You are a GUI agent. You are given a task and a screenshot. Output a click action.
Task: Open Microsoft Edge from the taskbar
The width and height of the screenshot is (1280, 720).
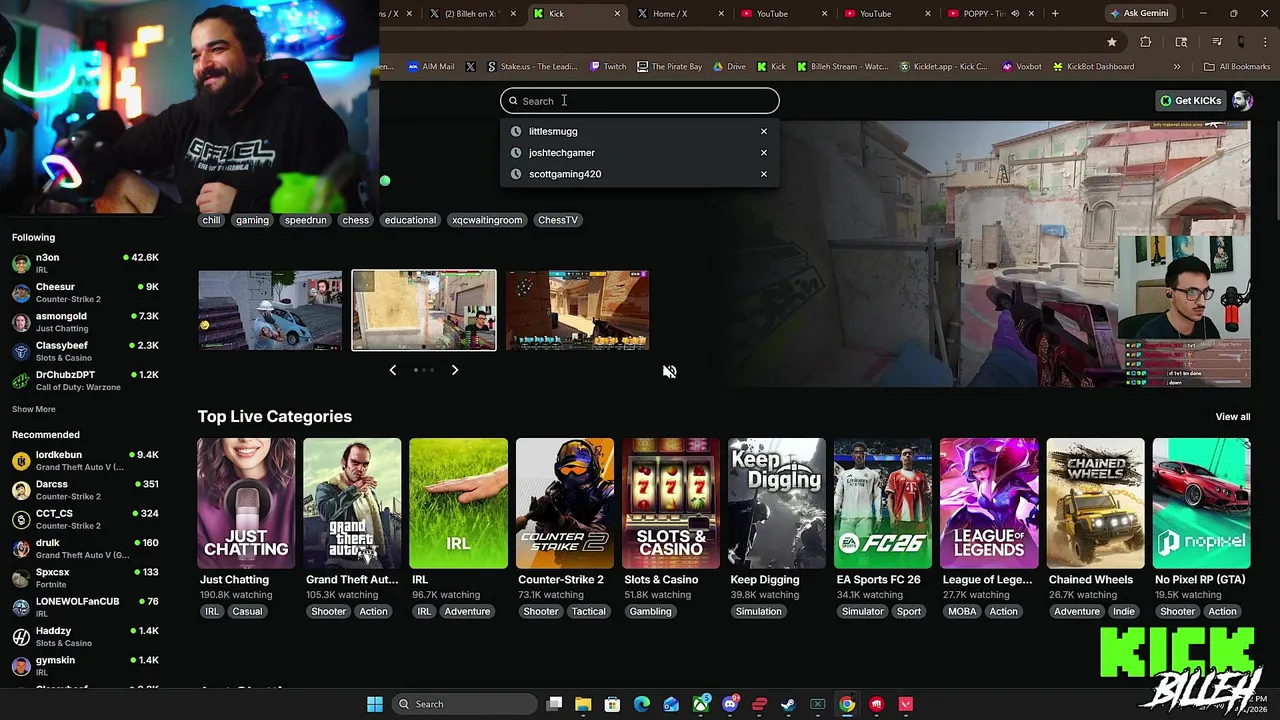(x=642, y=704)
